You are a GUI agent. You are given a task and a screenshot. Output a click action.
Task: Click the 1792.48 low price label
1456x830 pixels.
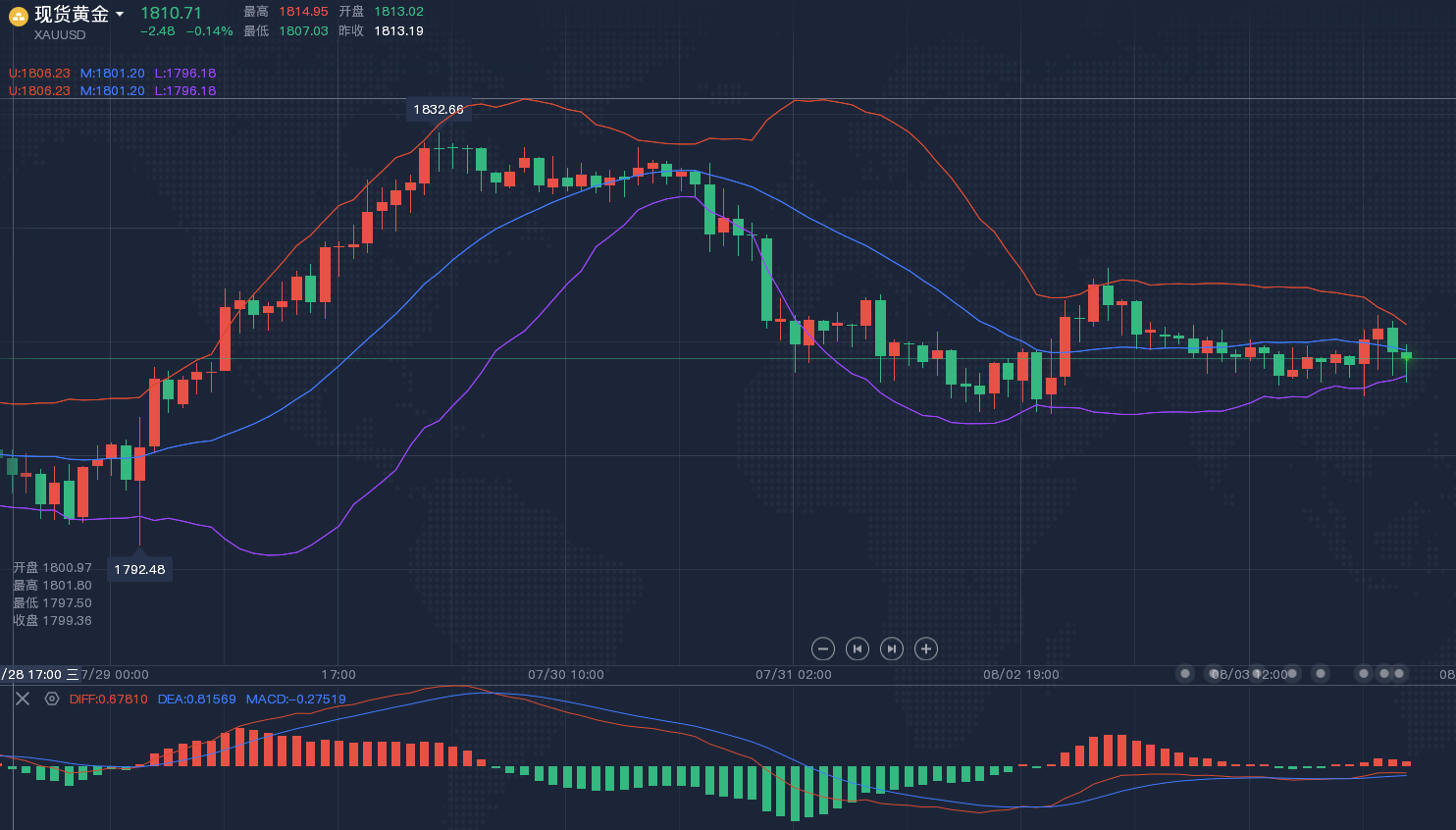(139, 570)
